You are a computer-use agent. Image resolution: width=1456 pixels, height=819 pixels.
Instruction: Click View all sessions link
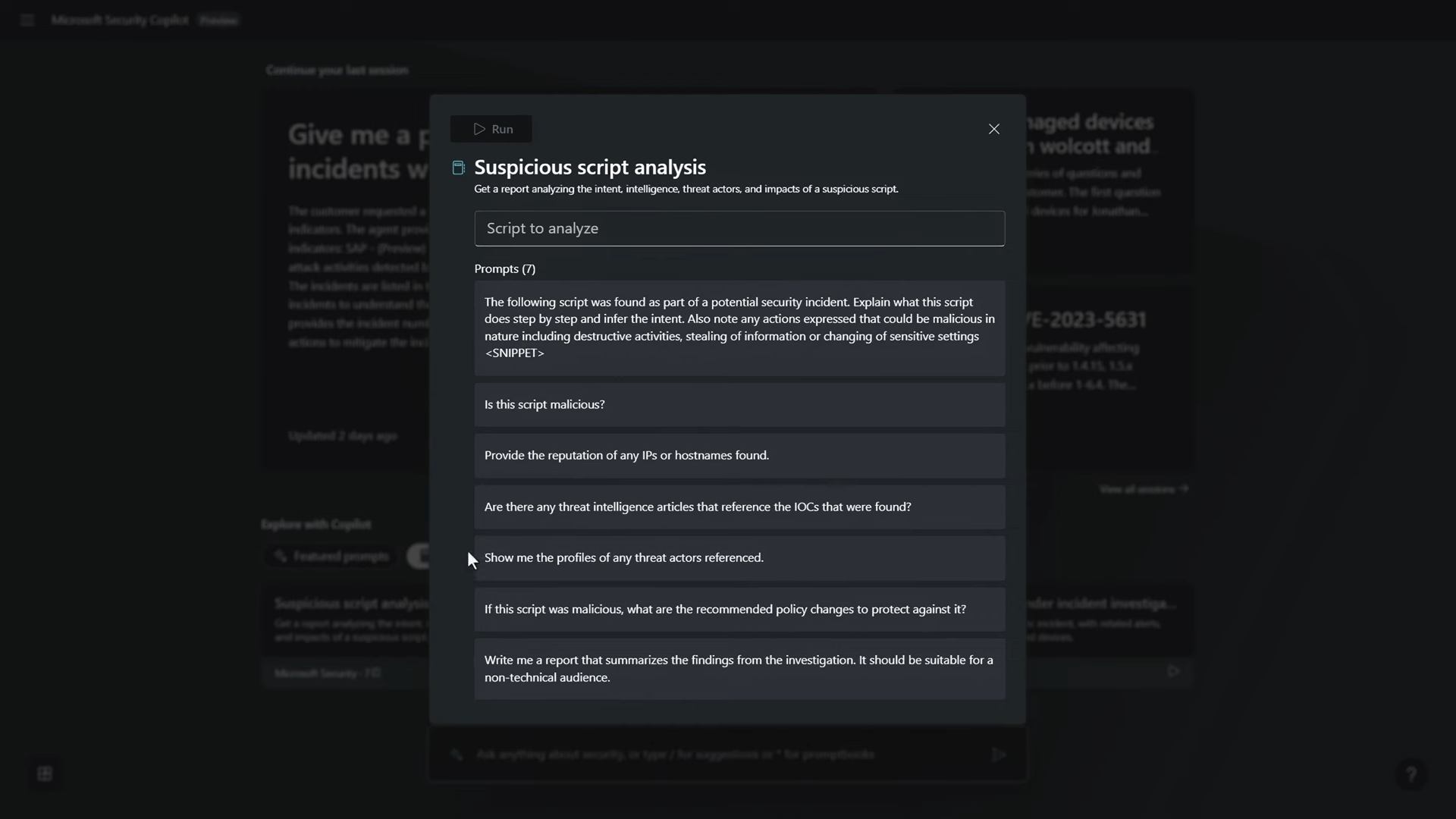1141,489
